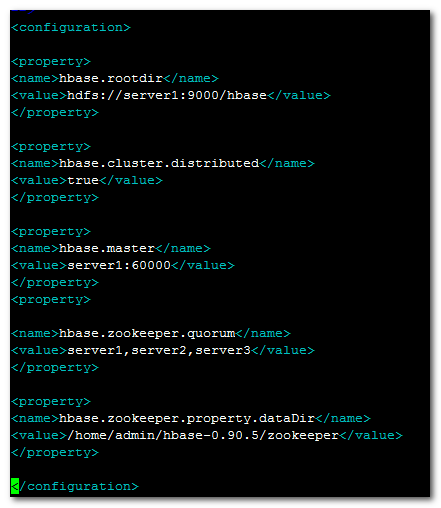Click the property tag directly below hbase.master closing
The width and height of the screenshot is (441, 508).
coord(51,299)
